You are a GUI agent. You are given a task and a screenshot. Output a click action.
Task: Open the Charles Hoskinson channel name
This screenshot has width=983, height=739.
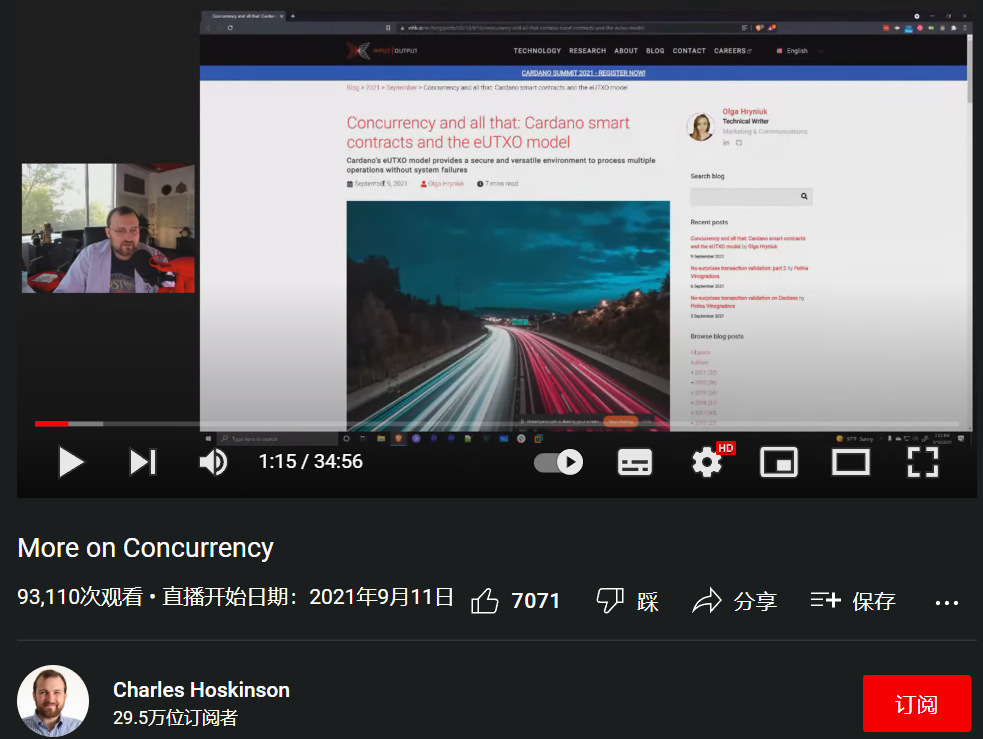pos(201,689)
